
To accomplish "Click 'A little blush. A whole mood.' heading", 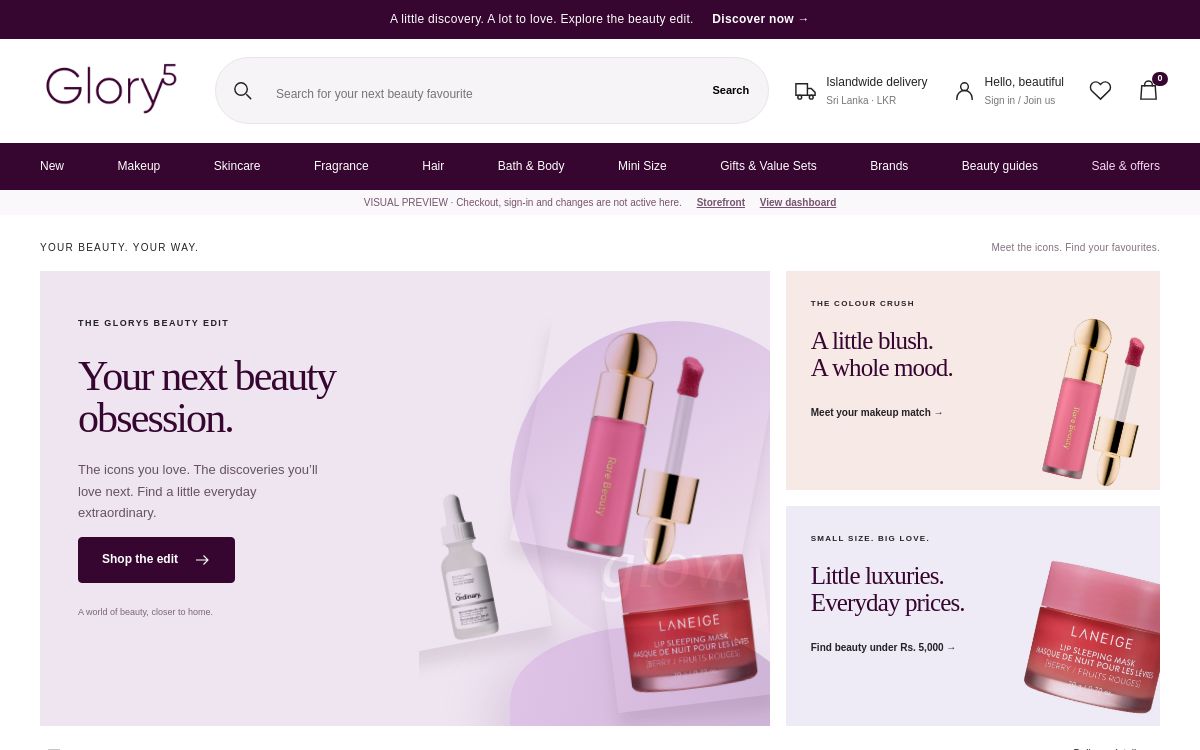I will point(882,354).
